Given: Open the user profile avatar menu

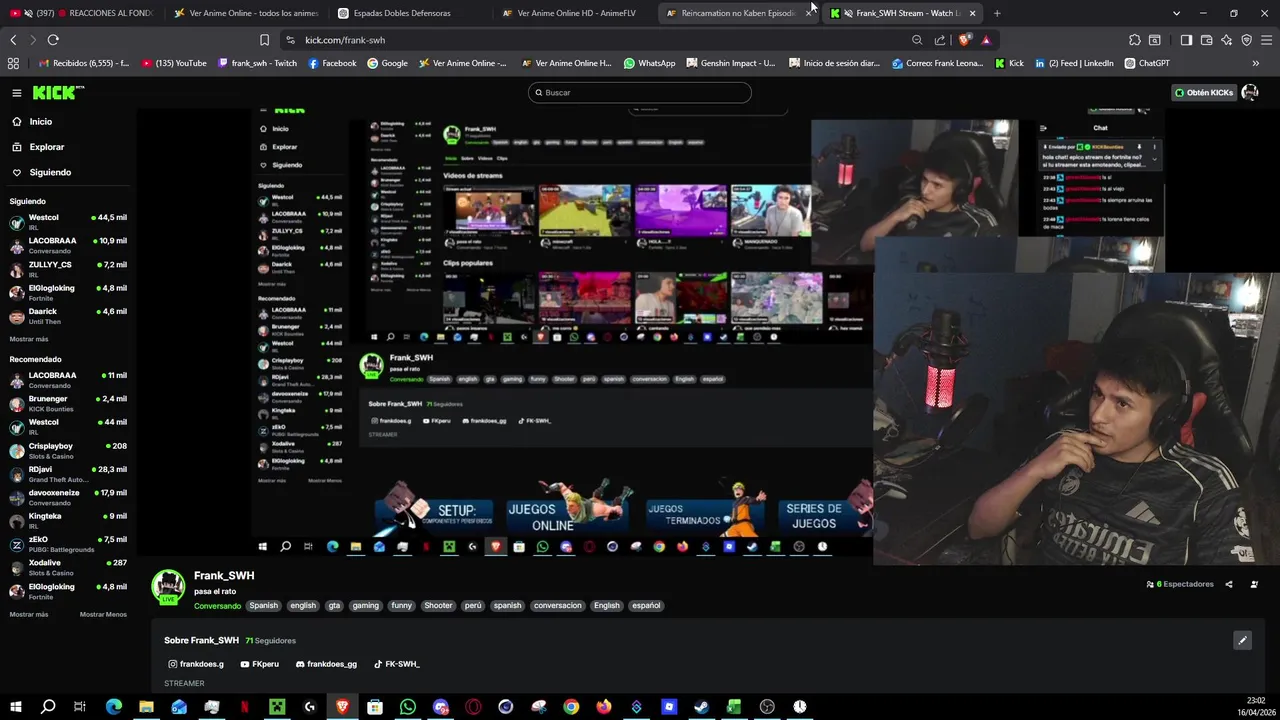Looking at the screenshot, I should pyautogui.click(x=1250, y=93).
